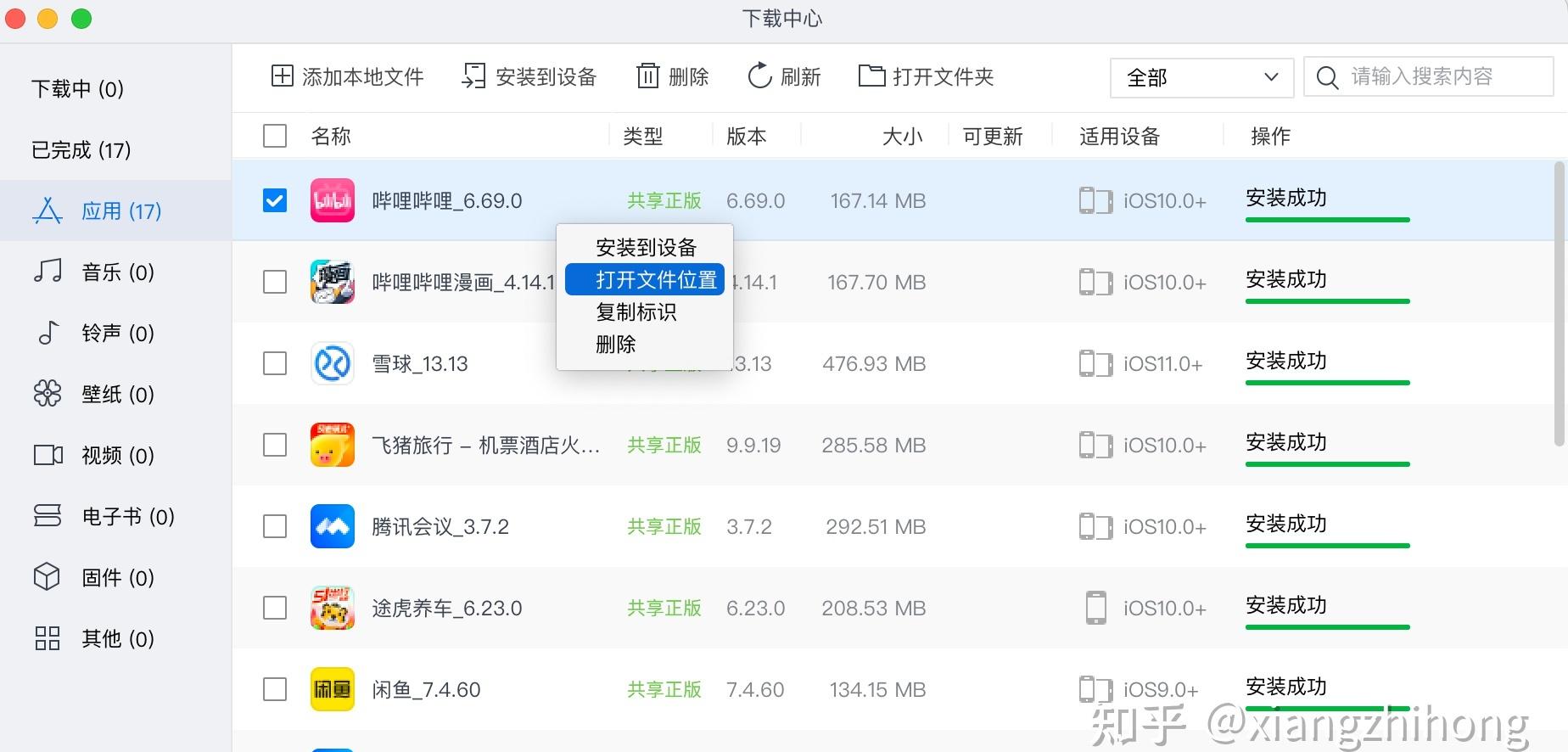Check the 飞猪旅行 row checkbox
Viewport: 1568px width, 752px height.
tap(275, 445)
